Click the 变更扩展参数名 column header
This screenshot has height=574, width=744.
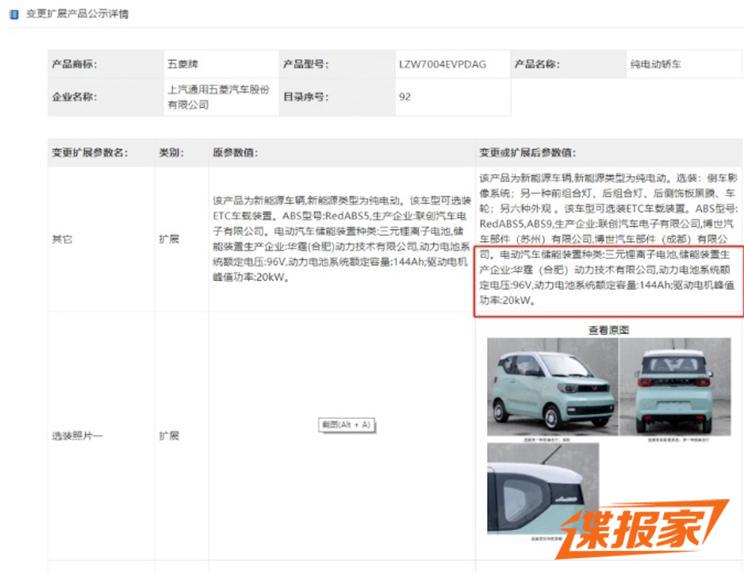(x=90, y=153)
